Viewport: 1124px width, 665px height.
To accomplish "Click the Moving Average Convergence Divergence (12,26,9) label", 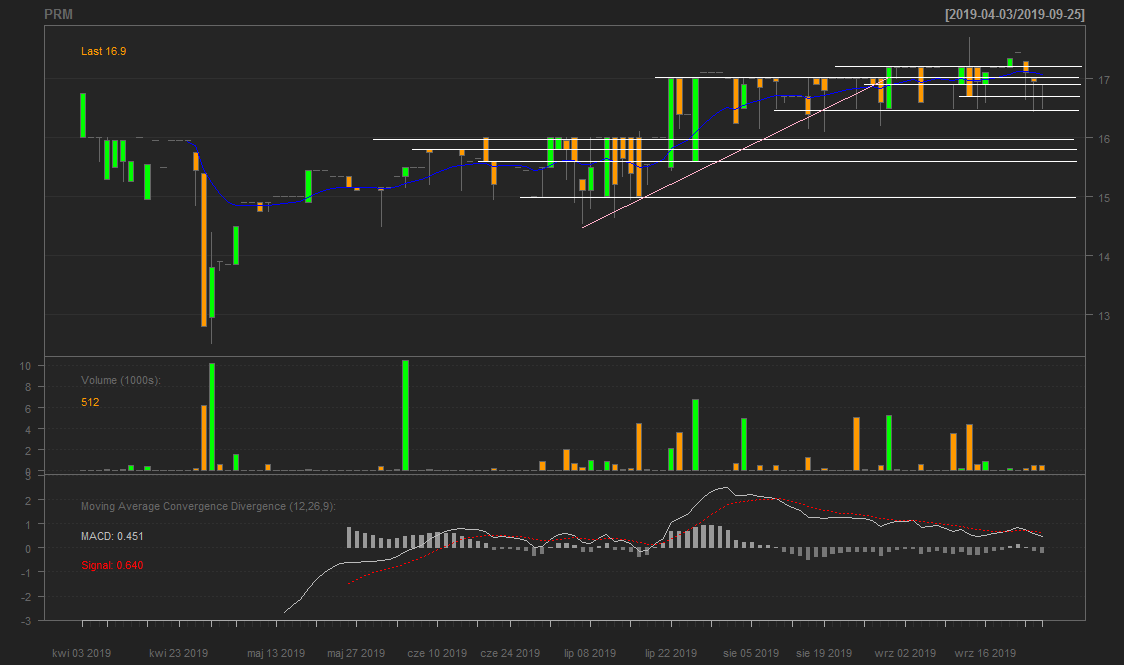I will pos(208,507).
